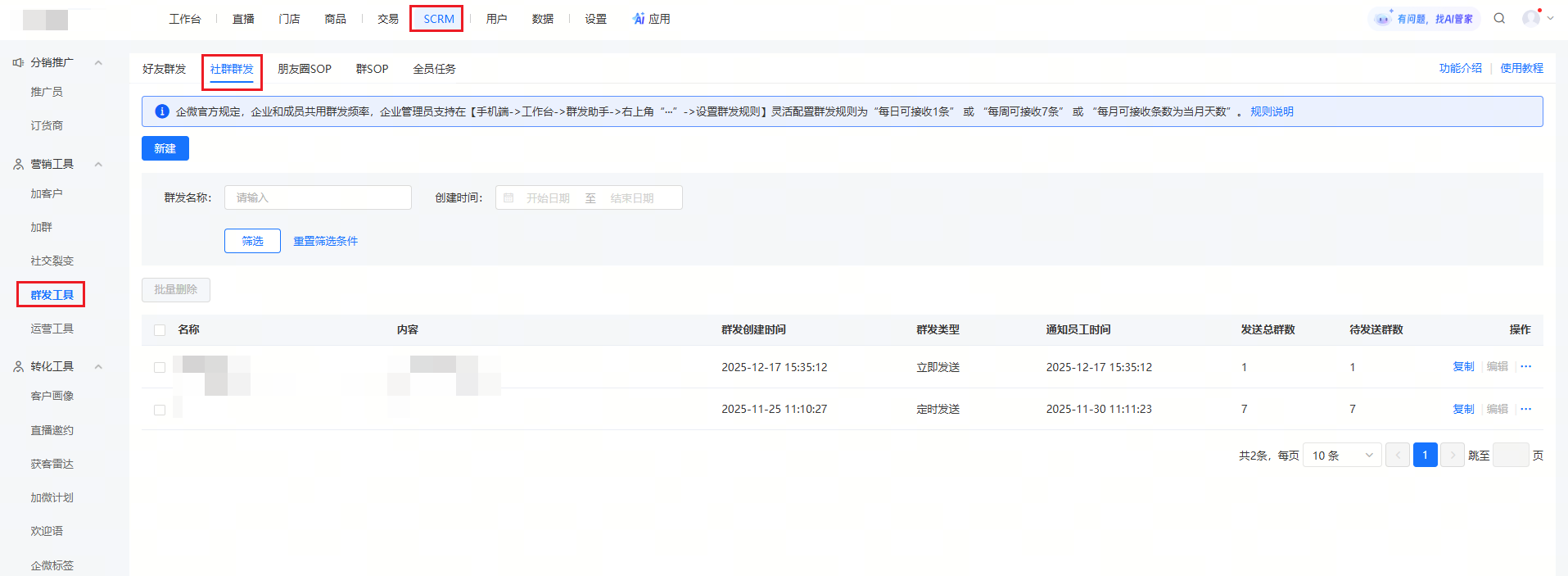1568x576 pixels.
Task: Click the 新建 button
Action: tap(165, 148)
